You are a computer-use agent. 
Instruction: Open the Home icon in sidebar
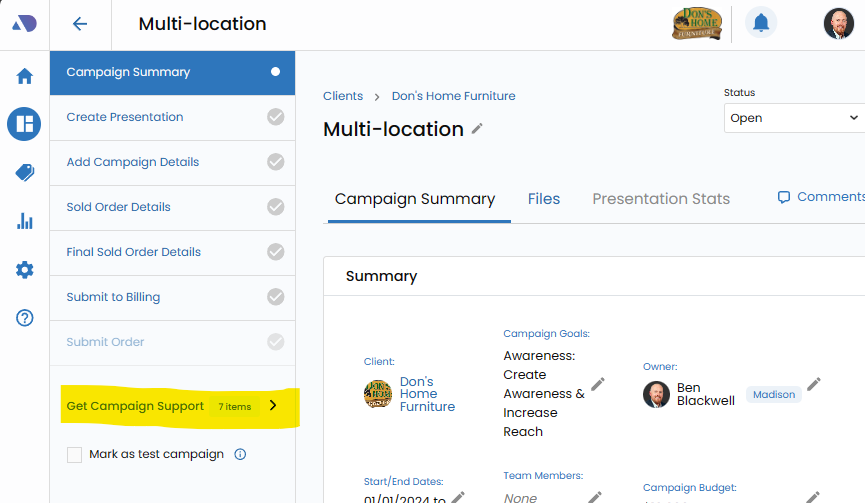[25, 77]
